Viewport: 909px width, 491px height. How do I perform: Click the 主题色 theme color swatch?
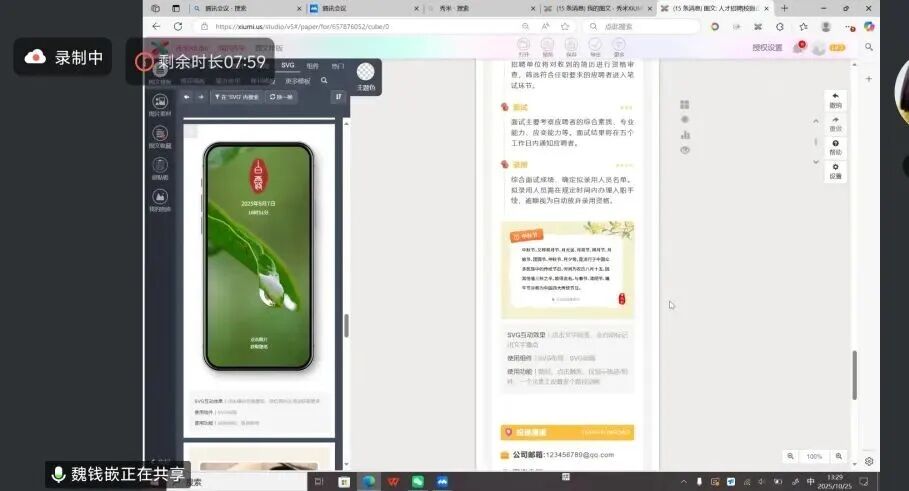point(366,73)
